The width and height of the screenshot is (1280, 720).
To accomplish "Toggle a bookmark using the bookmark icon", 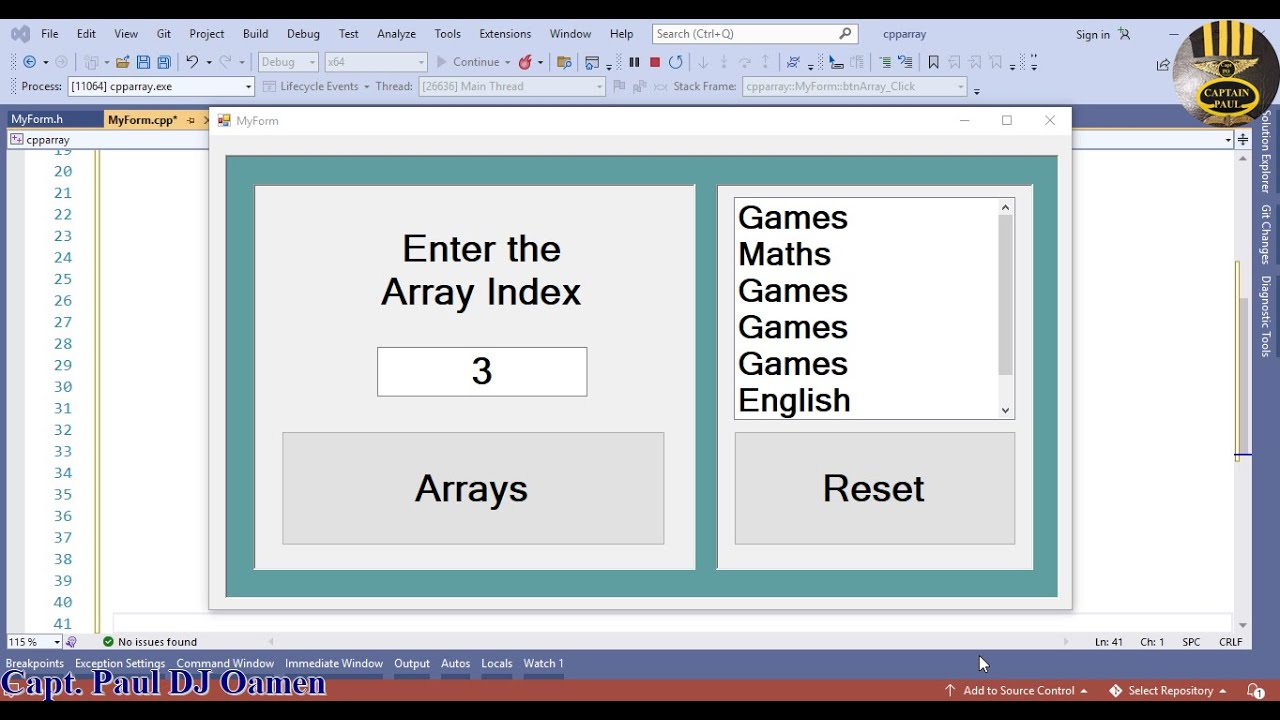I will pos(933,62).
